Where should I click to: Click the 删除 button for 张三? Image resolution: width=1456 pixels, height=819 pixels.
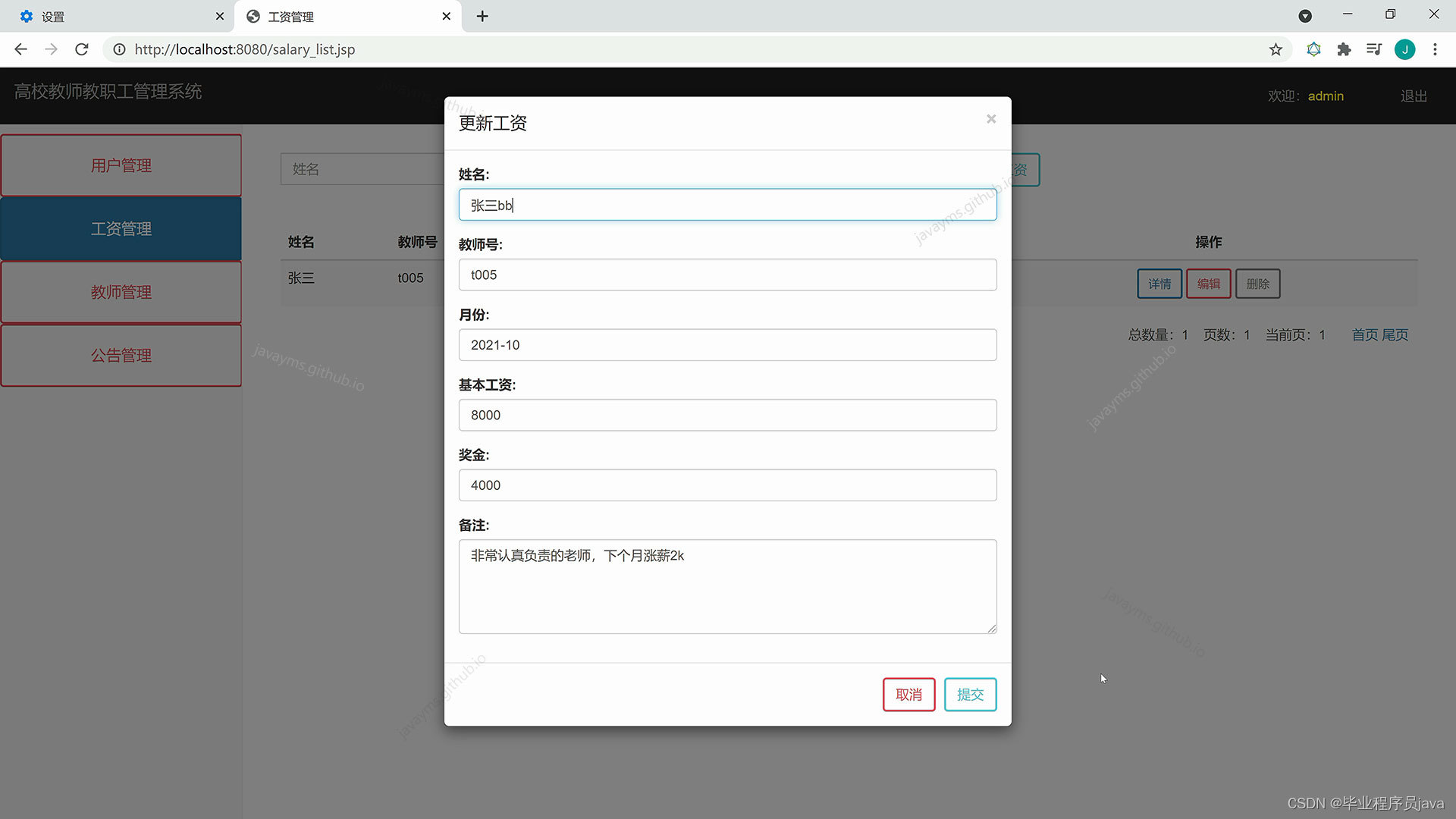coord(1258,284)
